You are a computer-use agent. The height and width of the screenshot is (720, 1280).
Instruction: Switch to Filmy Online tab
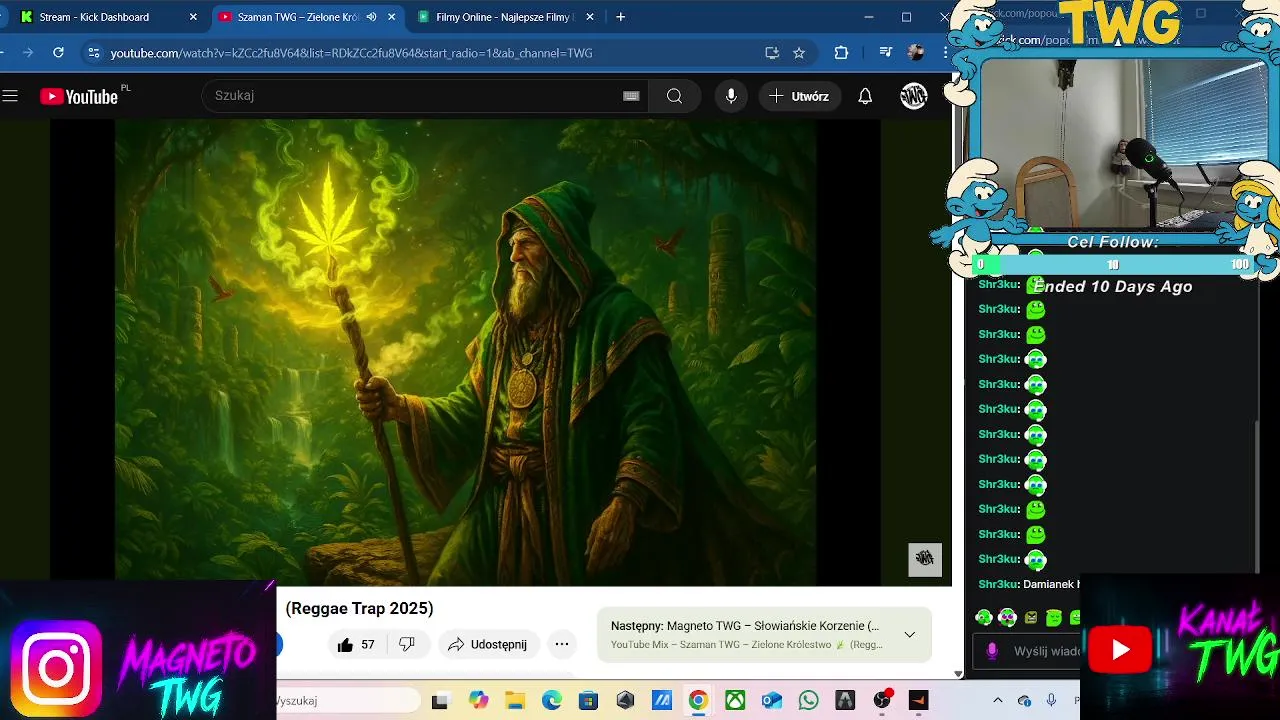505,17
